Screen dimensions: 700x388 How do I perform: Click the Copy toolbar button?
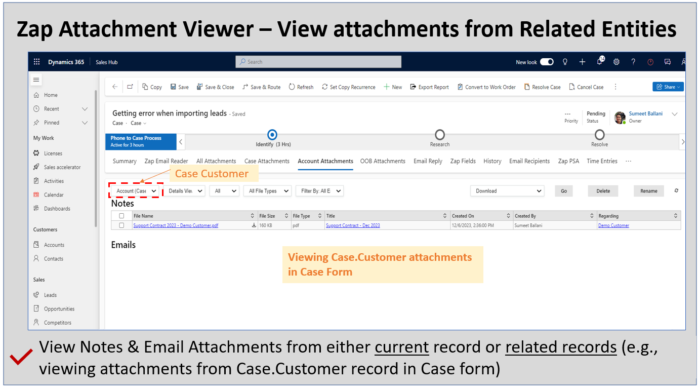click(152, 87)
